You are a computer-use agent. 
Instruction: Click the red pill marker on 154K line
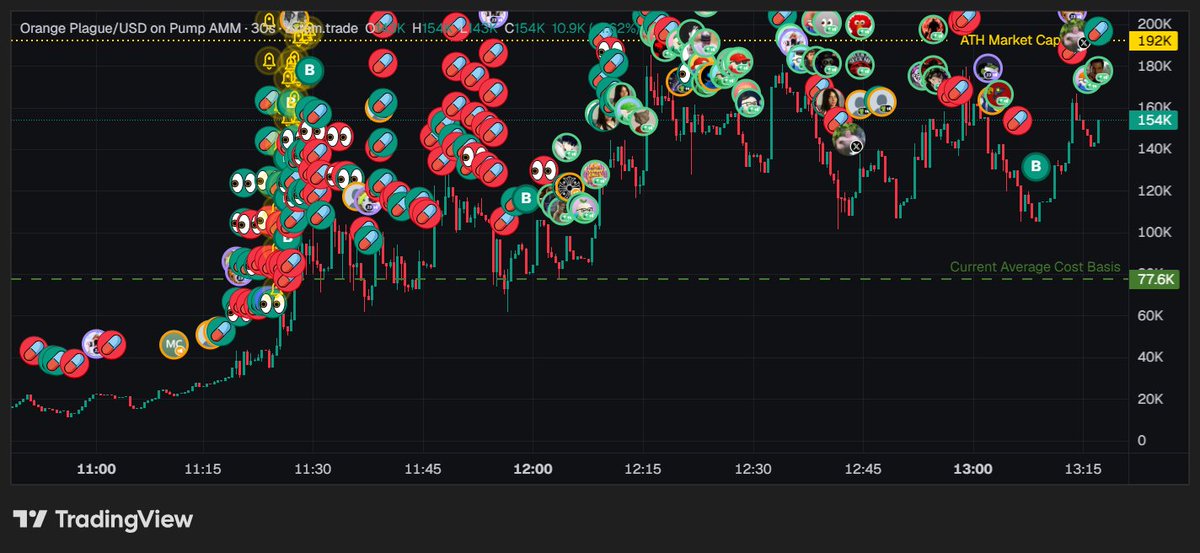point(1020,121)
